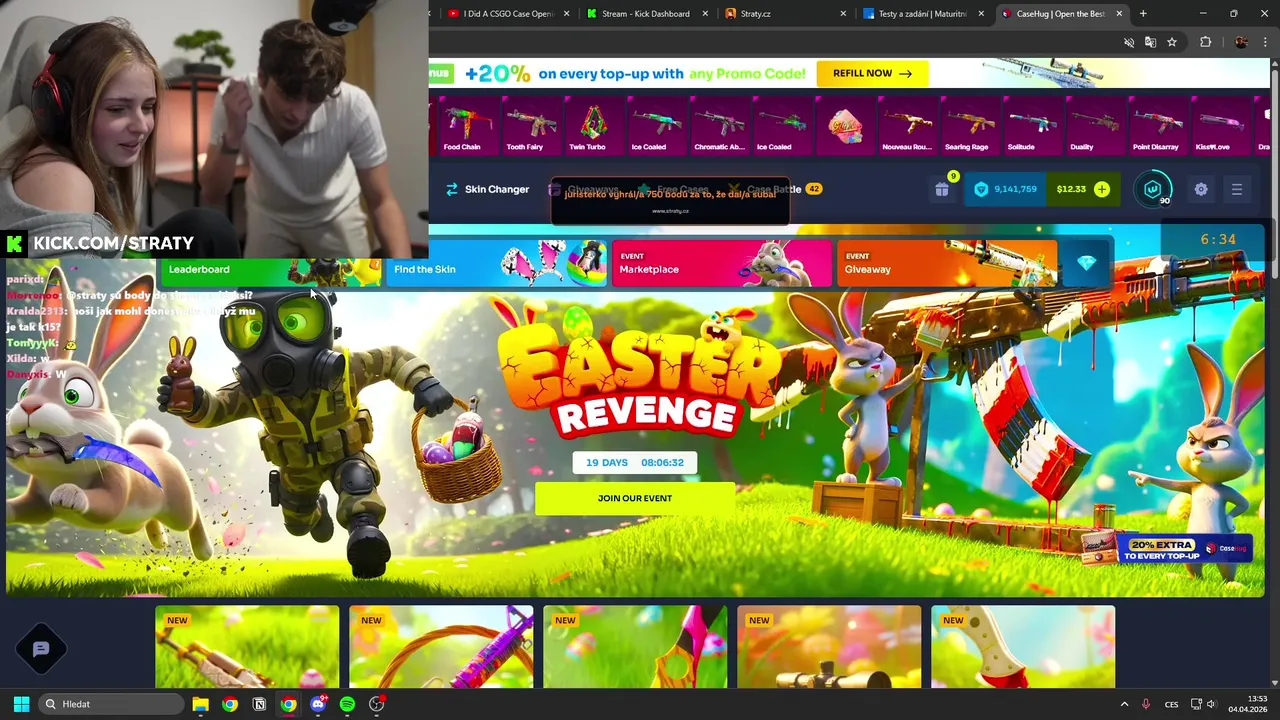The image size is (1280, 720).
Task: Open the Windows Start menu
Action: pyautogui.click(x=21, y=704)
